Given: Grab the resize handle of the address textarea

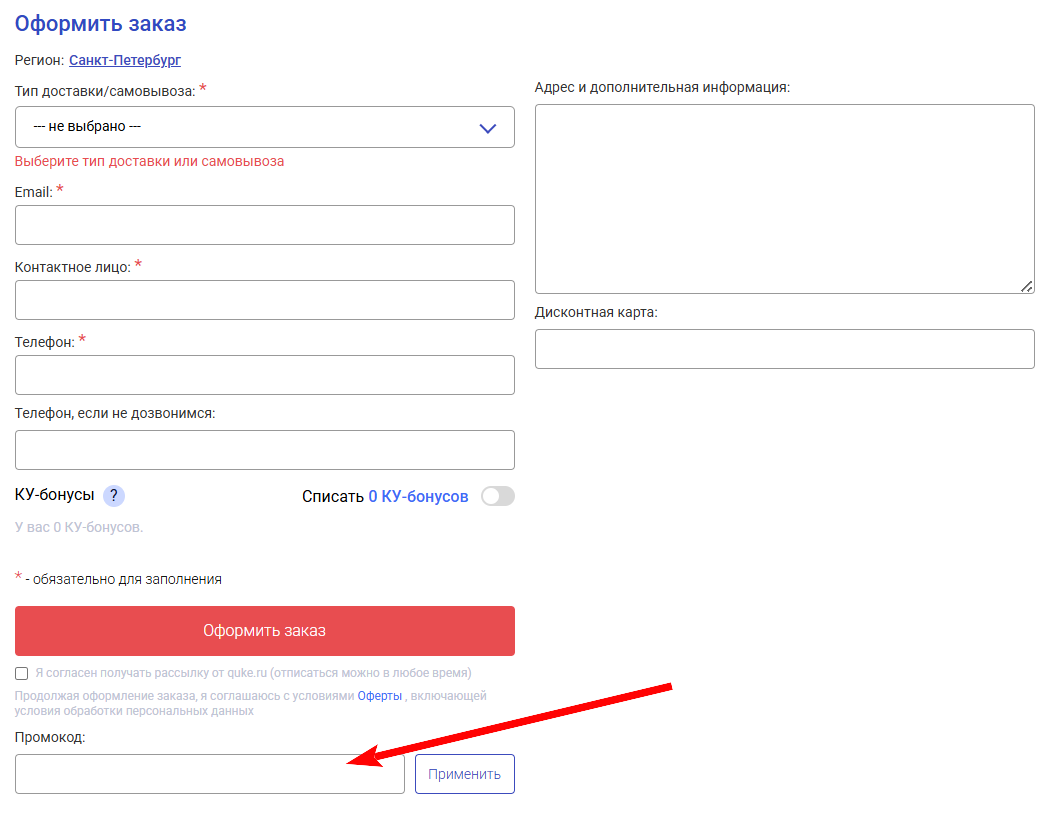Looking at the screenshot, I should (x=1026, y=286).
